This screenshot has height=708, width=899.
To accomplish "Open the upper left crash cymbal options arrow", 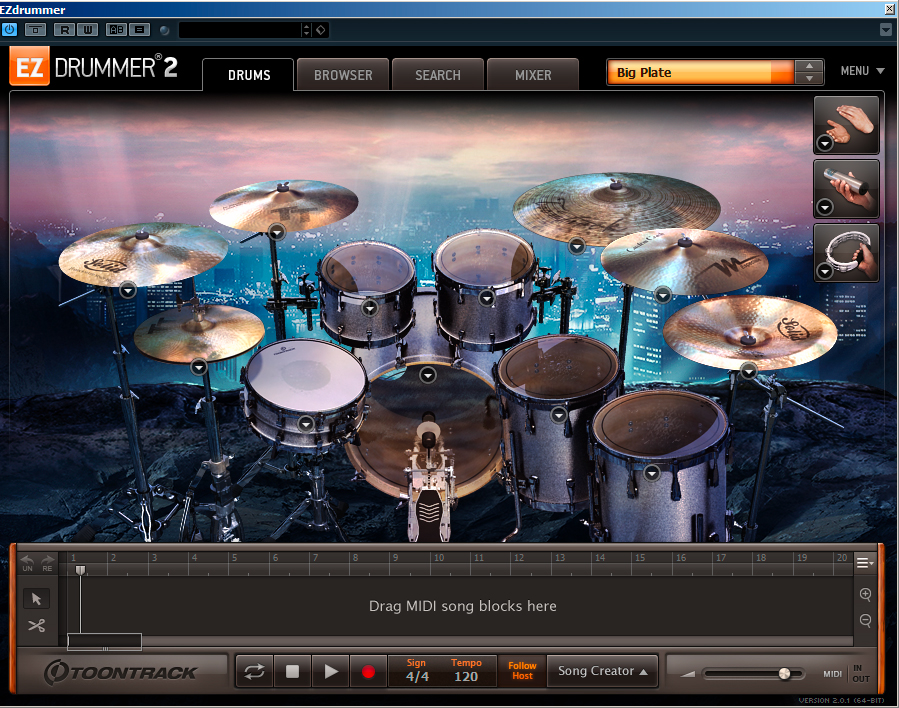I will 277,232.
